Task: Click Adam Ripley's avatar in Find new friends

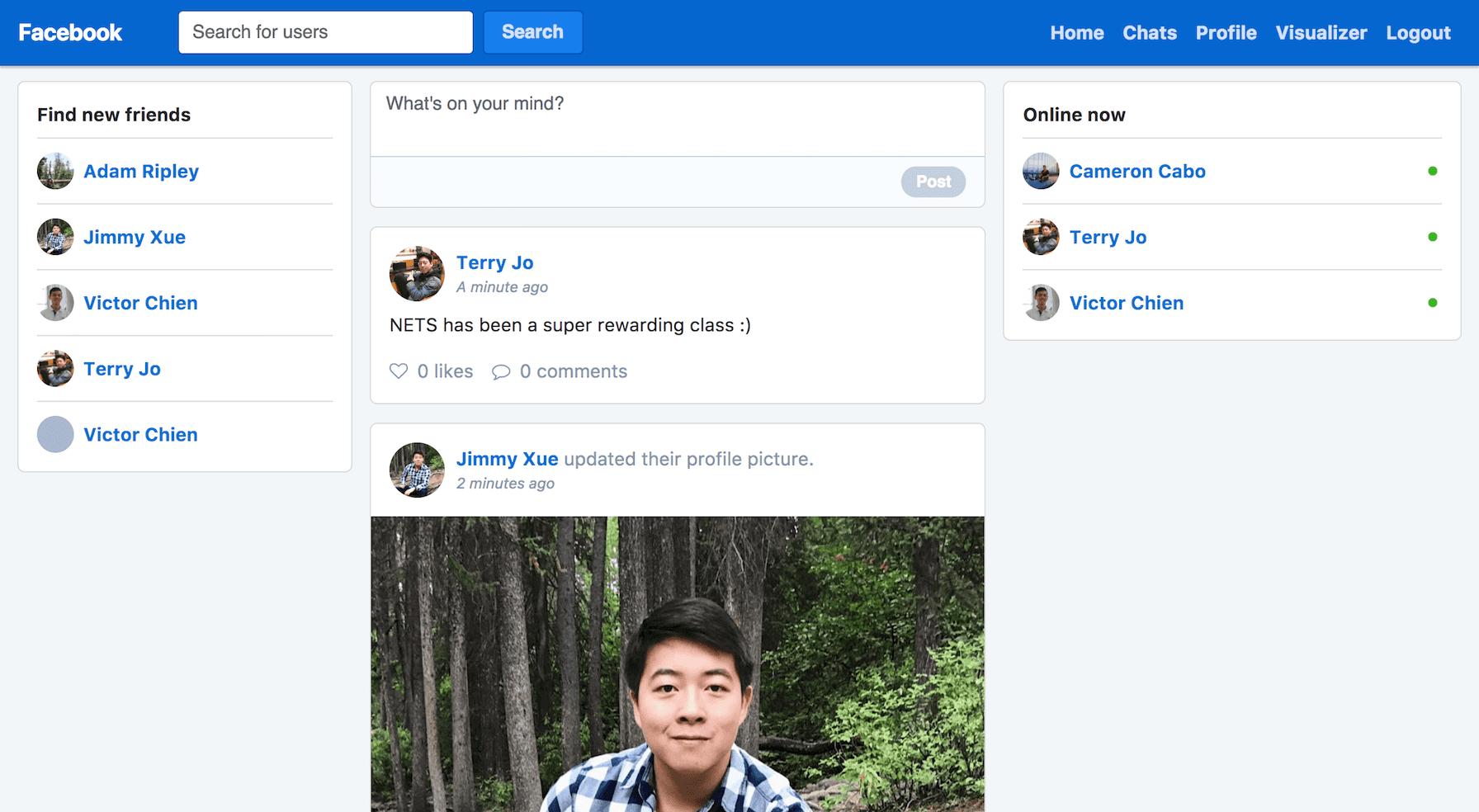Action: click(x=54, y=171)
